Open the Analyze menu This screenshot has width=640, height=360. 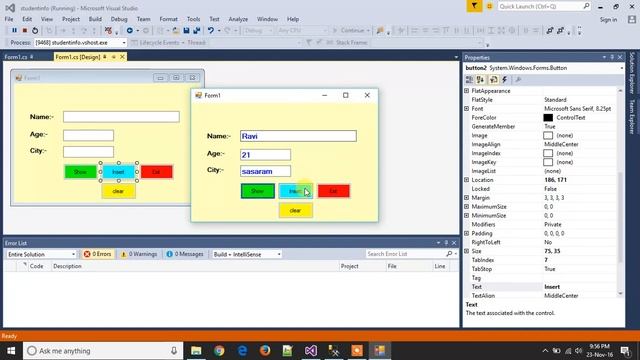238,19
